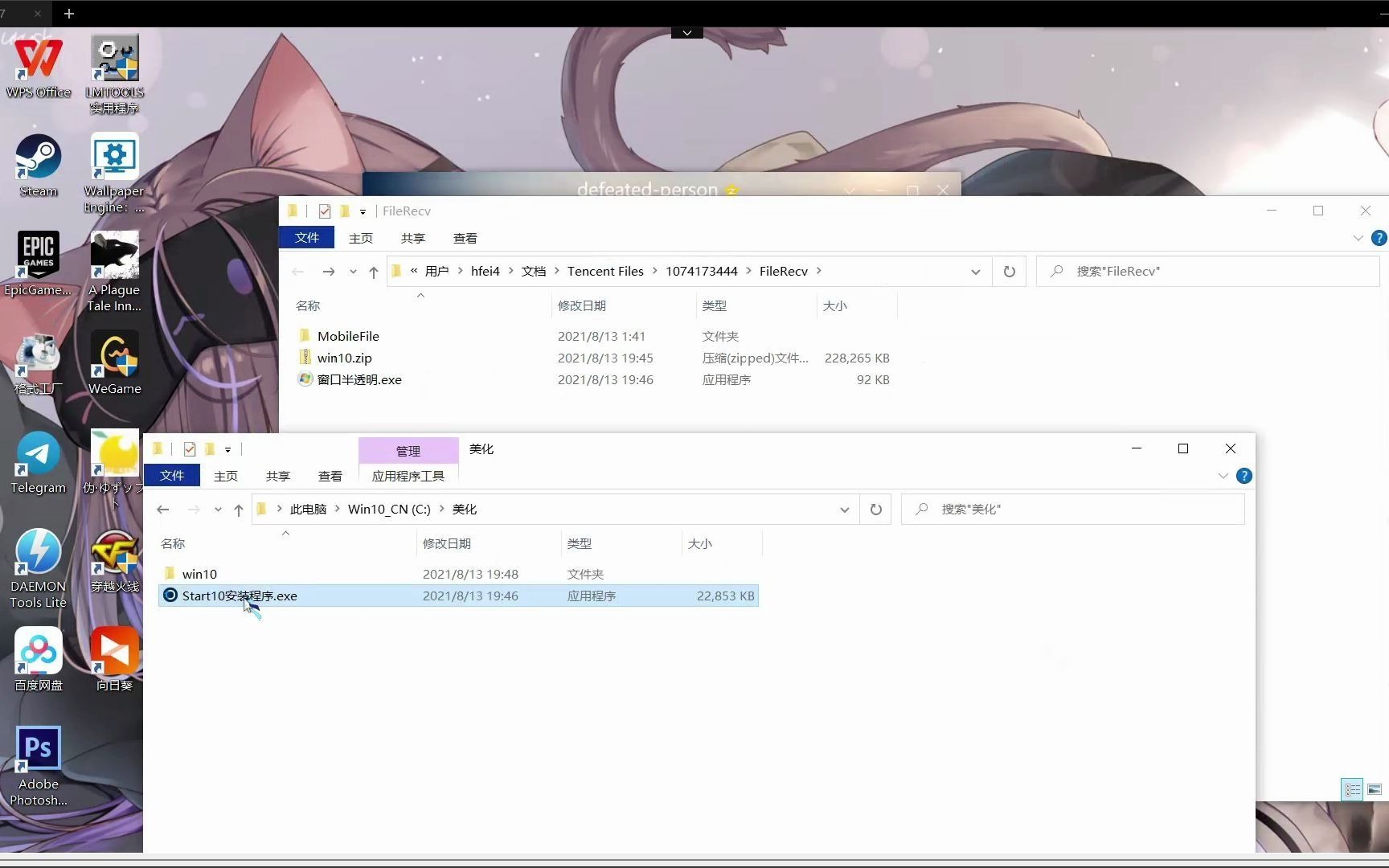Screen dimensions: 1389x868
Task: Open 向日葵 desktop icon
Action: point(114,660)
